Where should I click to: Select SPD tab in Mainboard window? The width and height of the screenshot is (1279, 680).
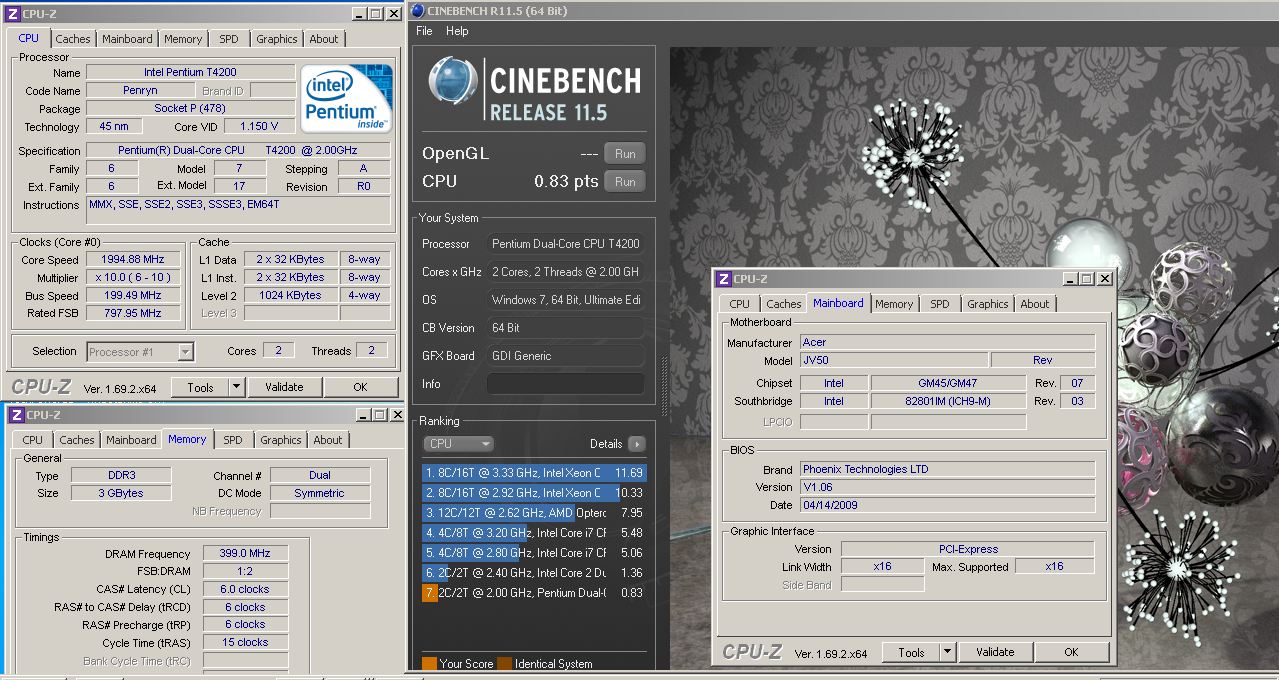coord(940,304)
